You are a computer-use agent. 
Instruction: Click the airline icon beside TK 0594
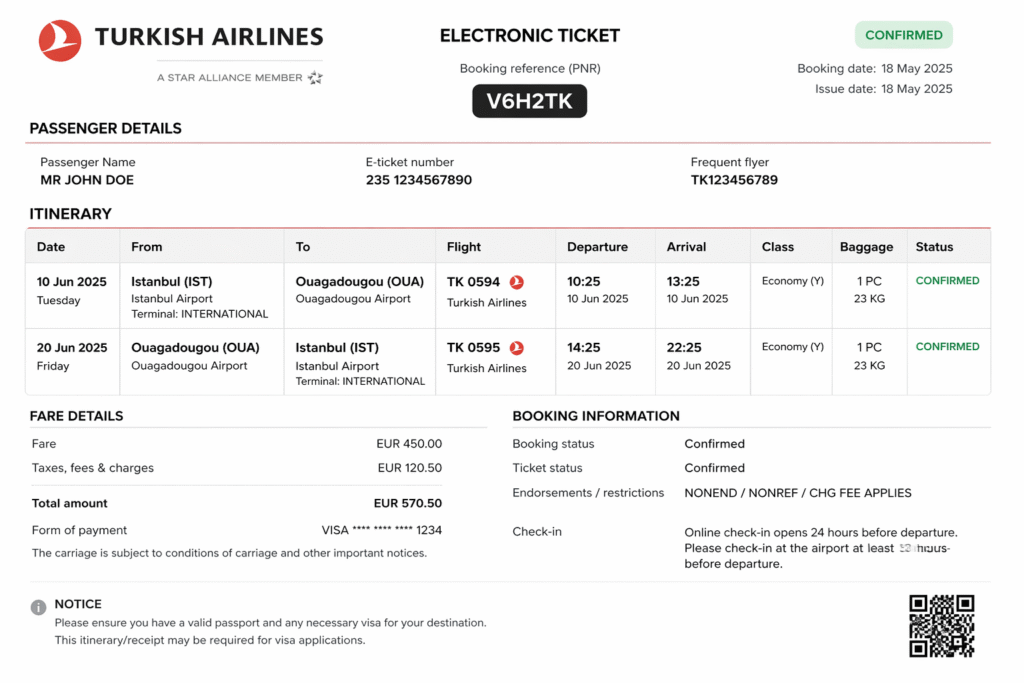517,282
